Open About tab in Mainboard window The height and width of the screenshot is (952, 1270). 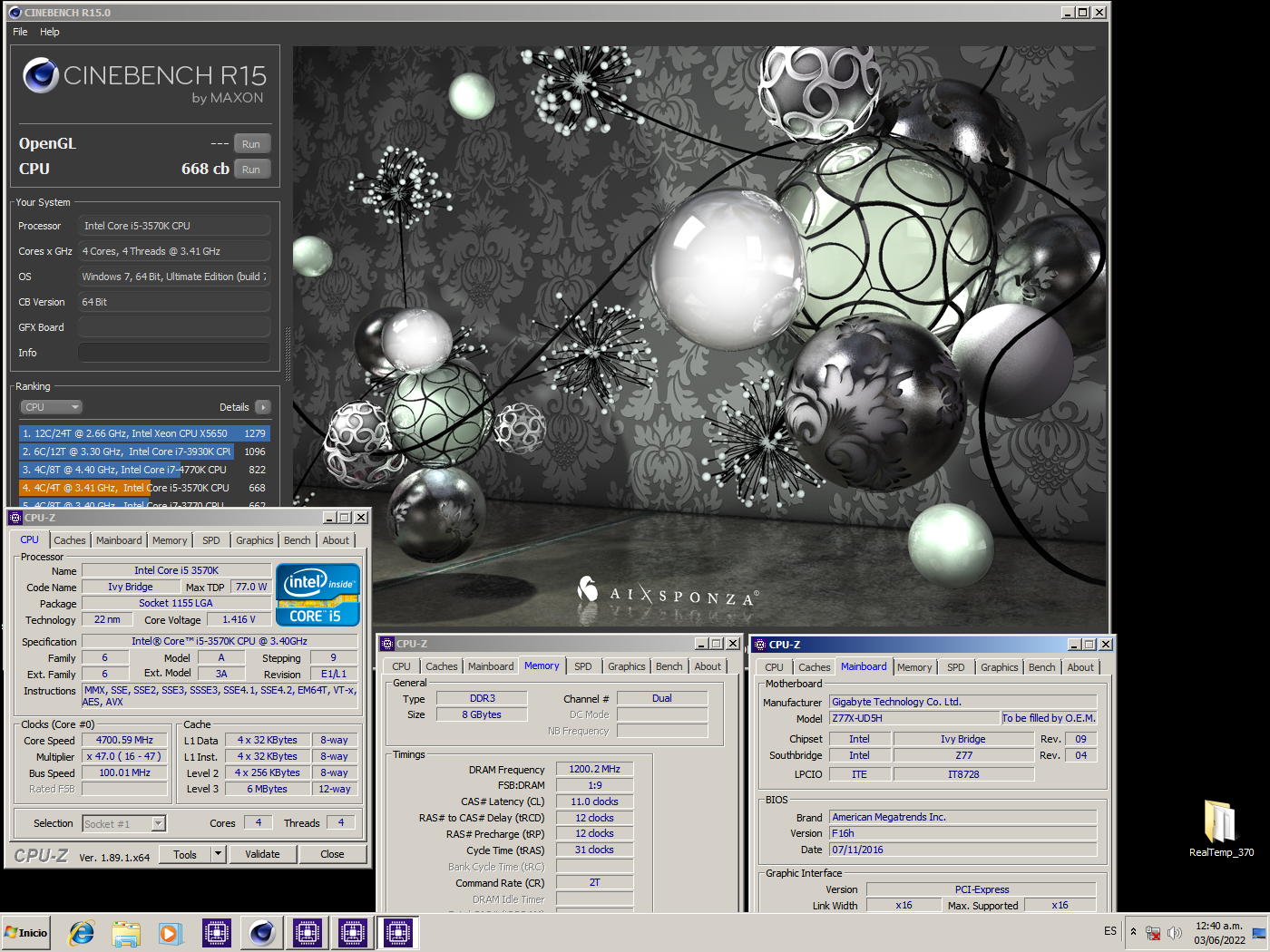pos(1080,667)
